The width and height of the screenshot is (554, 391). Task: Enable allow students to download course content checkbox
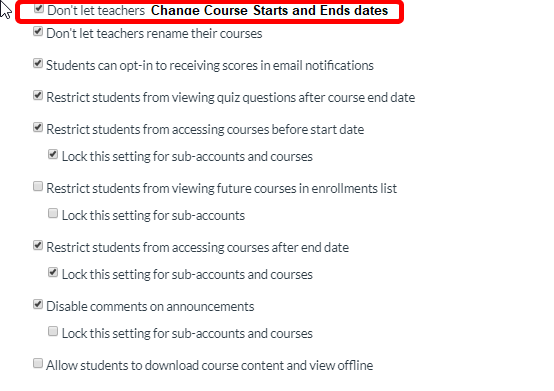pos(38,363)
